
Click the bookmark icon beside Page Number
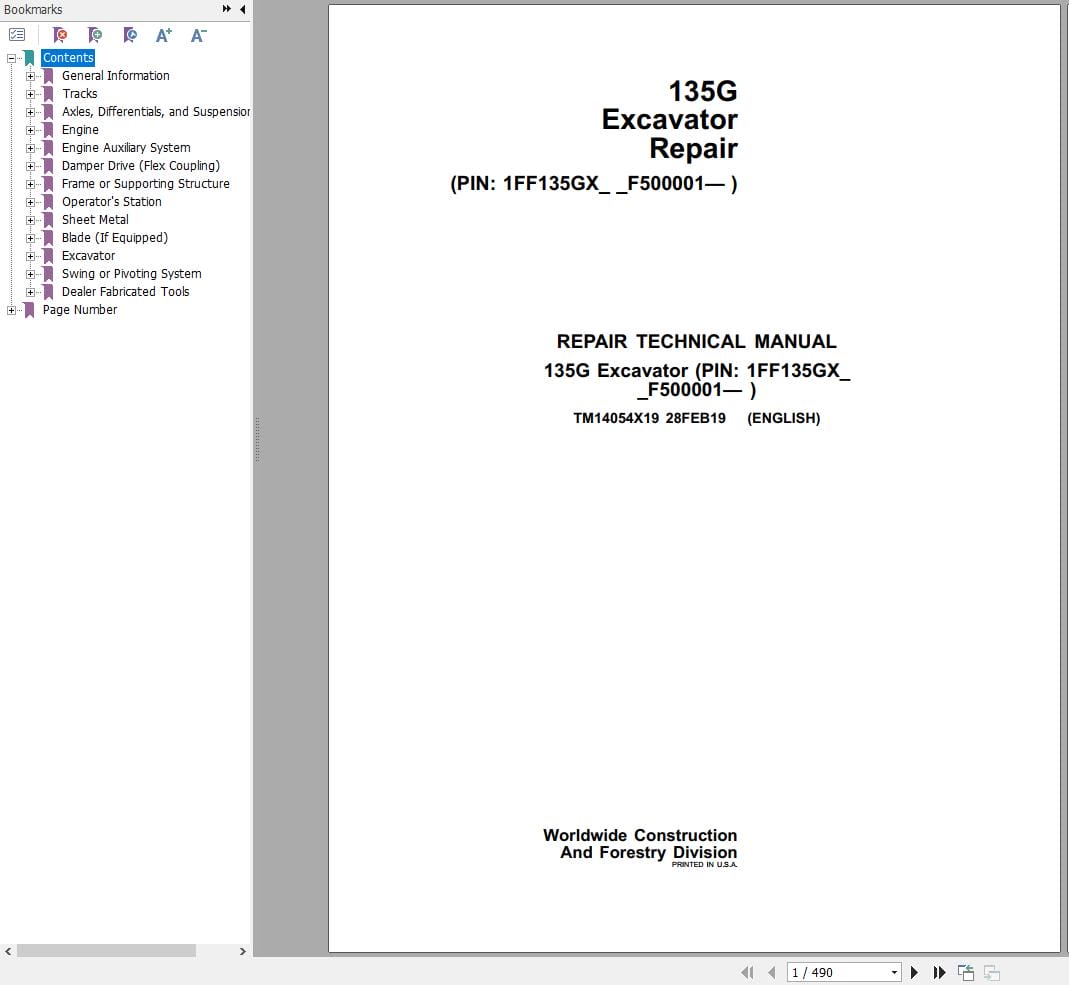click(x=29, y=310)
